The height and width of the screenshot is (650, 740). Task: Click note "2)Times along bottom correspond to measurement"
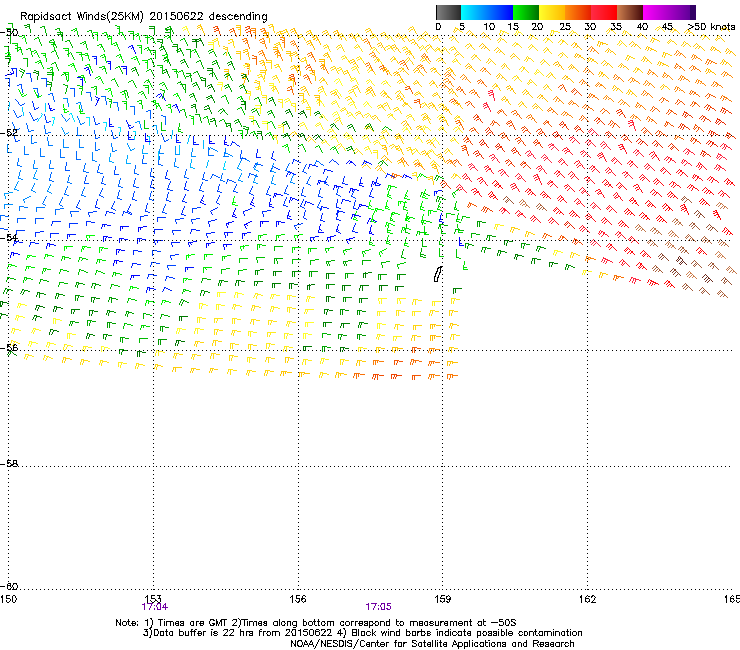[x=353, y=623]
